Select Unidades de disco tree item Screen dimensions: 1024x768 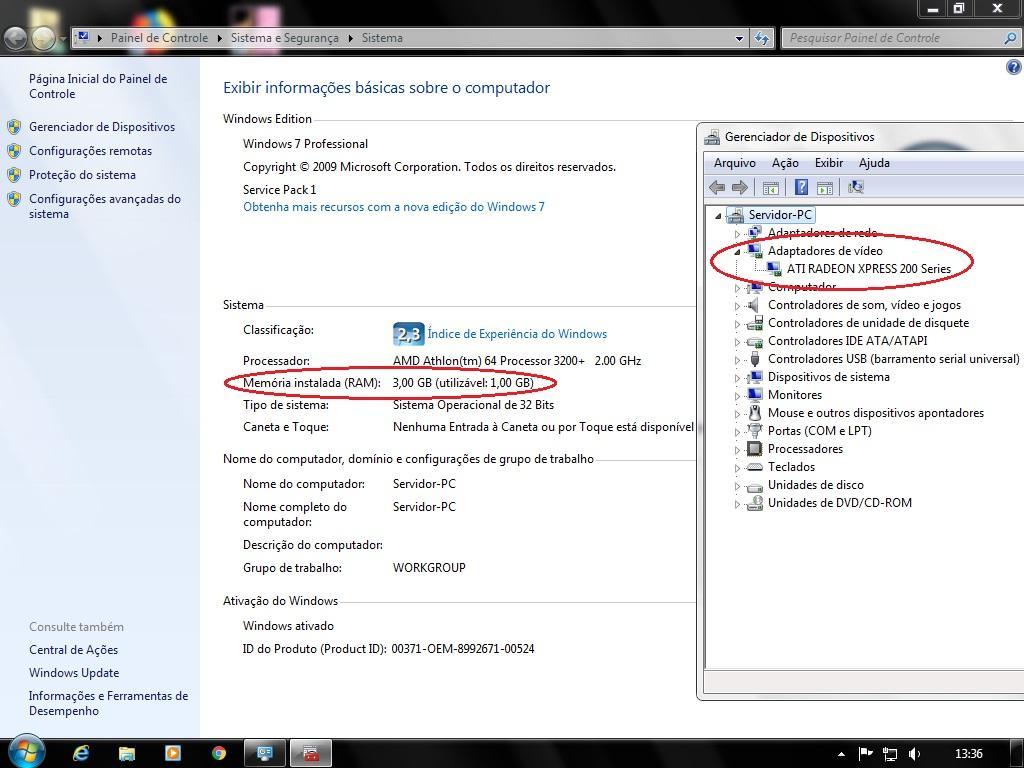816,485
